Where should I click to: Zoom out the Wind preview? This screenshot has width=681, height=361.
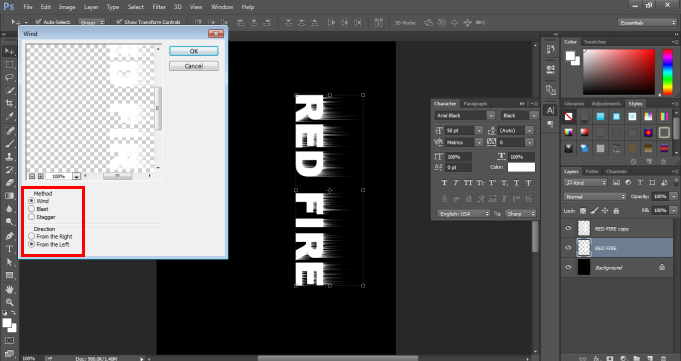32,176
